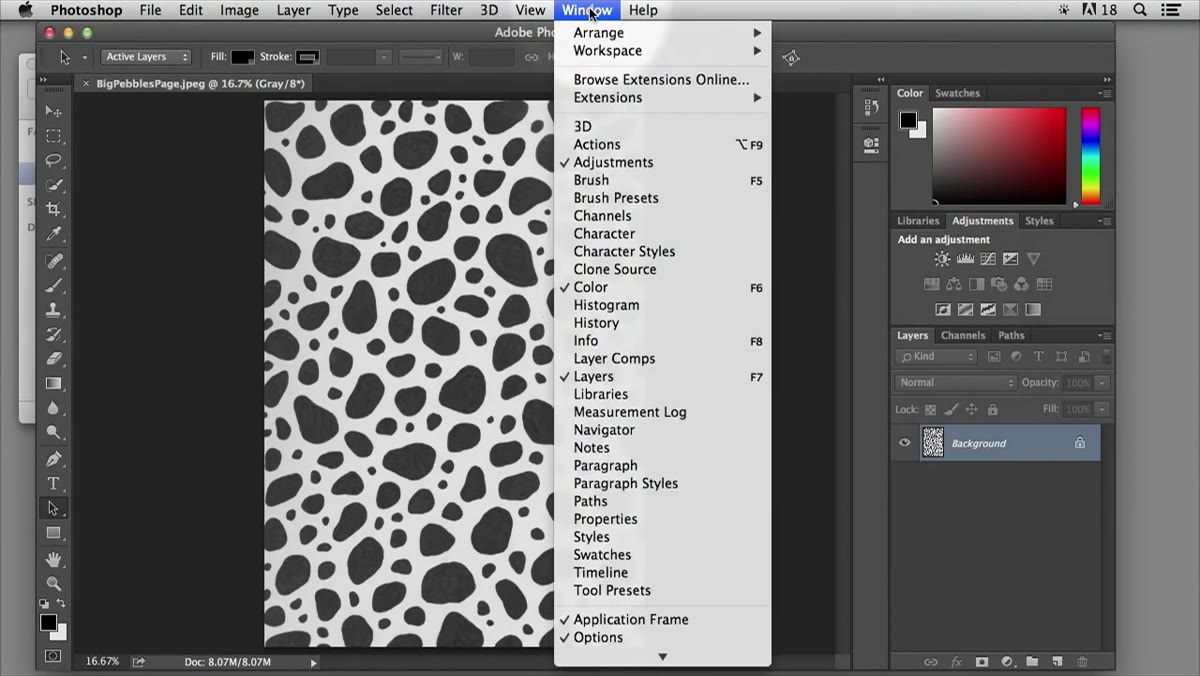Toggle lock image pixels brush icon

point(951,409)
